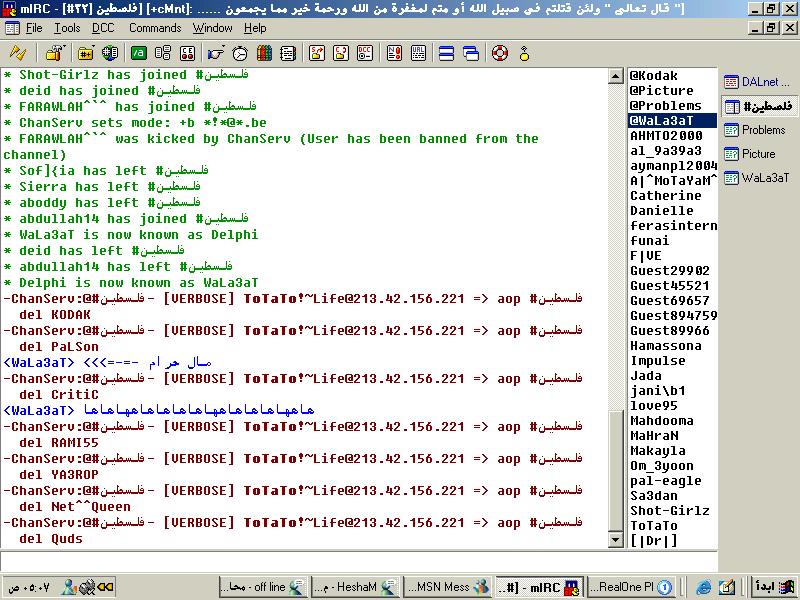Click the chat scrollbar up arrow

click(616, 77)
